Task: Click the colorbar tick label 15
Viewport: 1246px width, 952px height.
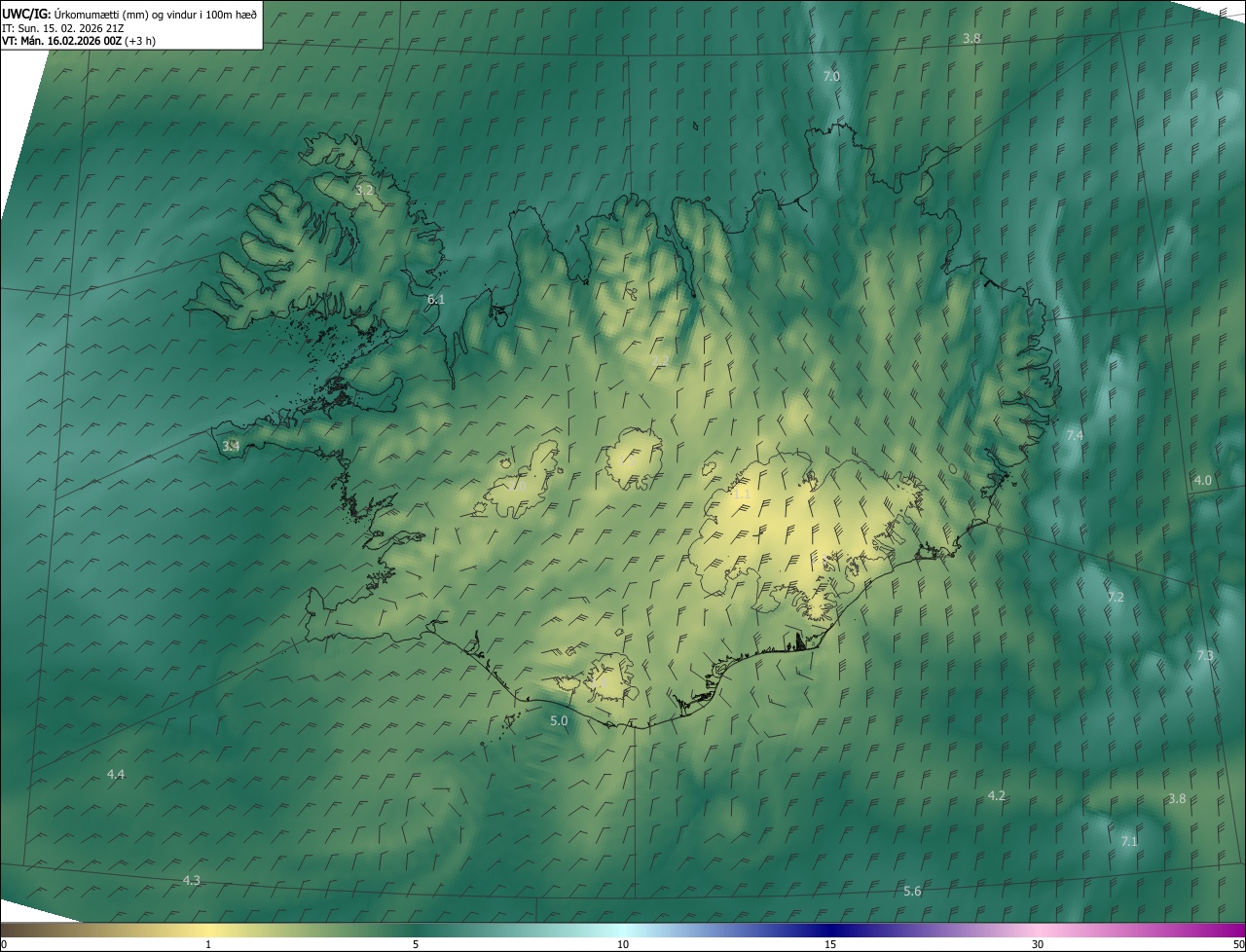Action: pyautogui.click(x=830, y=944)
